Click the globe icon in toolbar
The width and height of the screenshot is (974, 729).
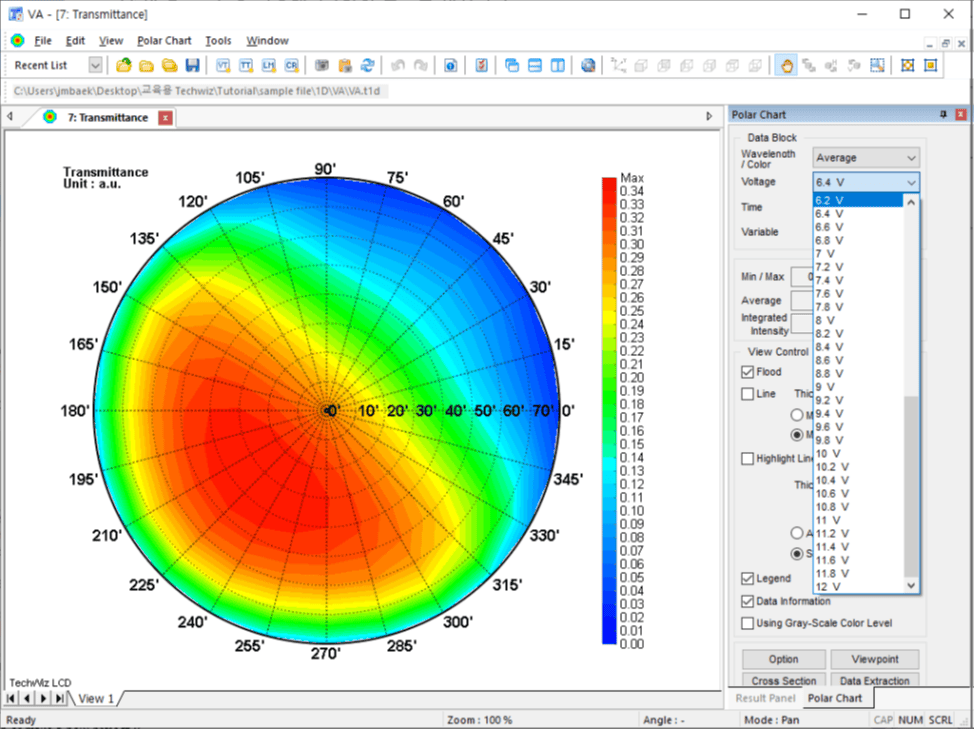click(588, 65)
